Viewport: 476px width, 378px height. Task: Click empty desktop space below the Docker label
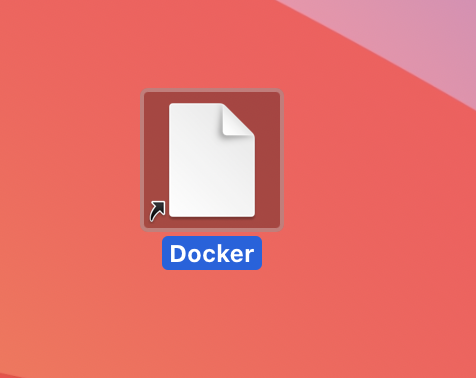tap(212, 317)
